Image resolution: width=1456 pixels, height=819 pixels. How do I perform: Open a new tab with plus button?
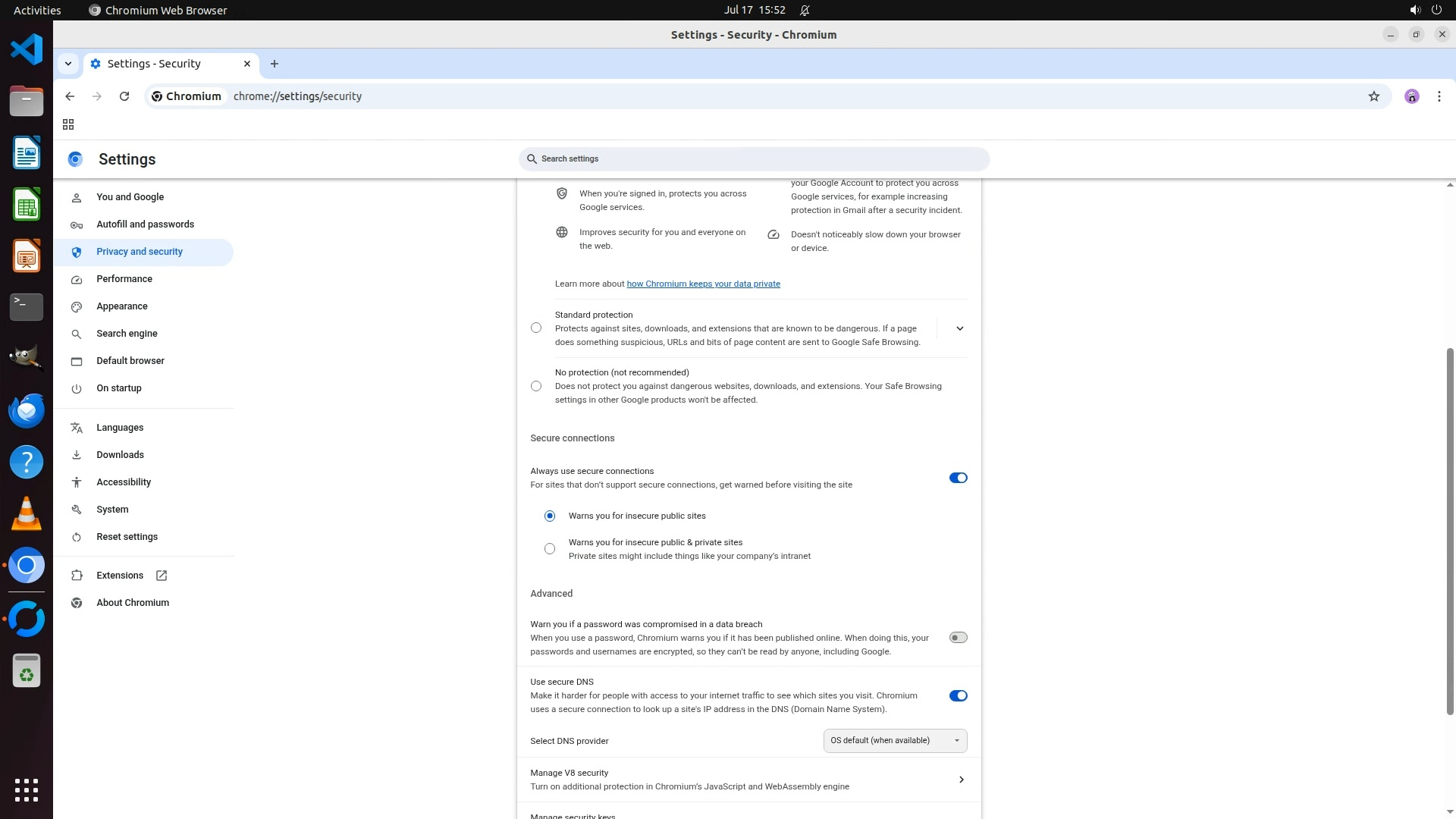[x=275, y=64]
